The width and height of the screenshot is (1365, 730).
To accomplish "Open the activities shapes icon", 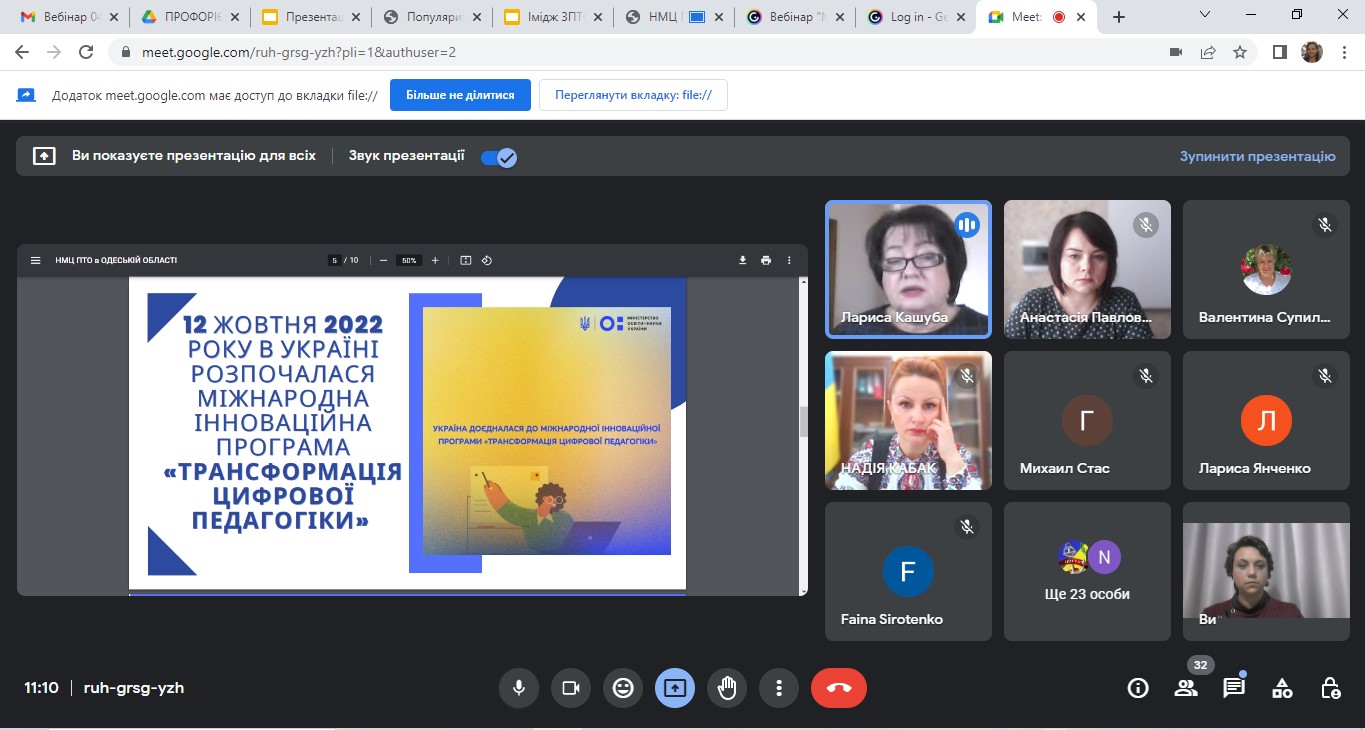I will pyautogui.click(x=1282, y=688).
